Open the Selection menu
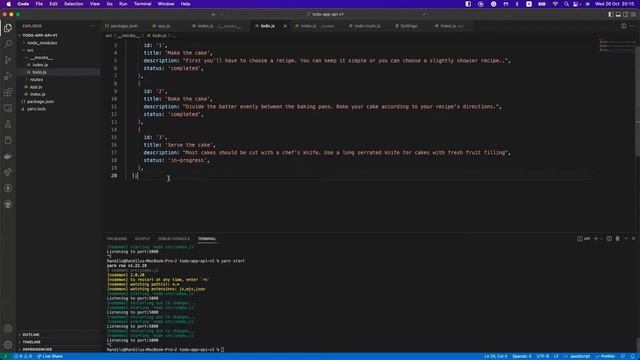The image size is (640, 360). (73, 4)
